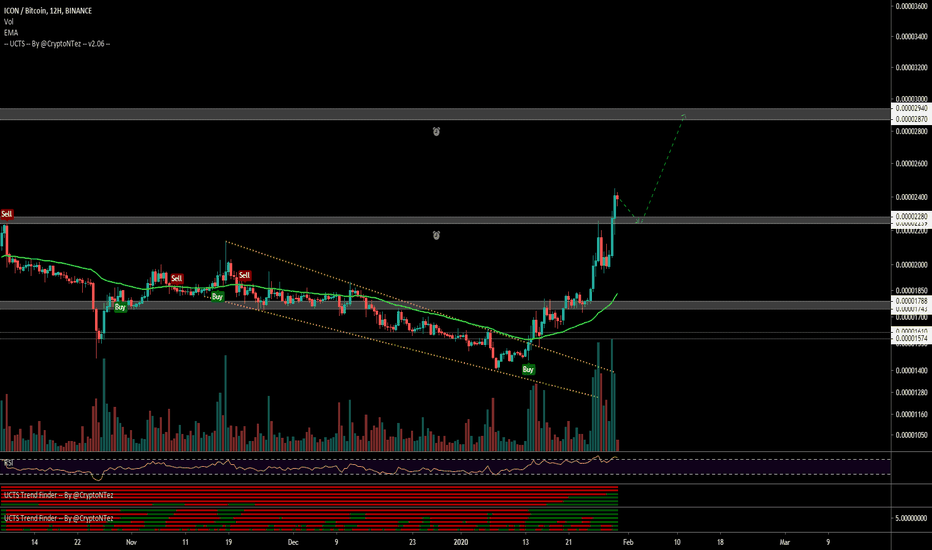Screen dimensions: 932x550
Task: Select the Buy signal label below Nov 19 candles
Action: click(218, 297)
